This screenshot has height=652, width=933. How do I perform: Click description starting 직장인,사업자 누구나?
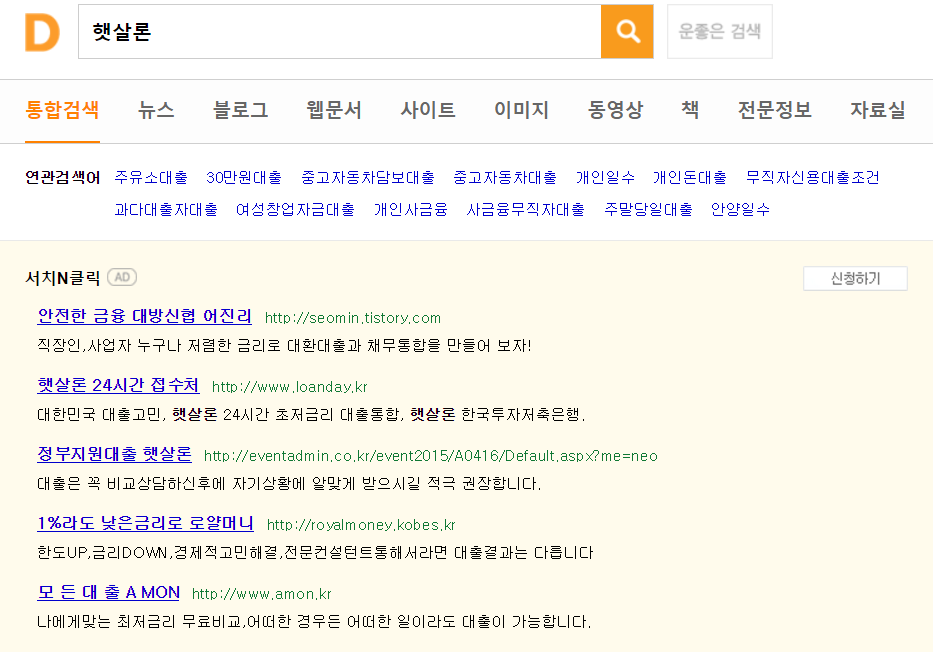pos(284,346)
